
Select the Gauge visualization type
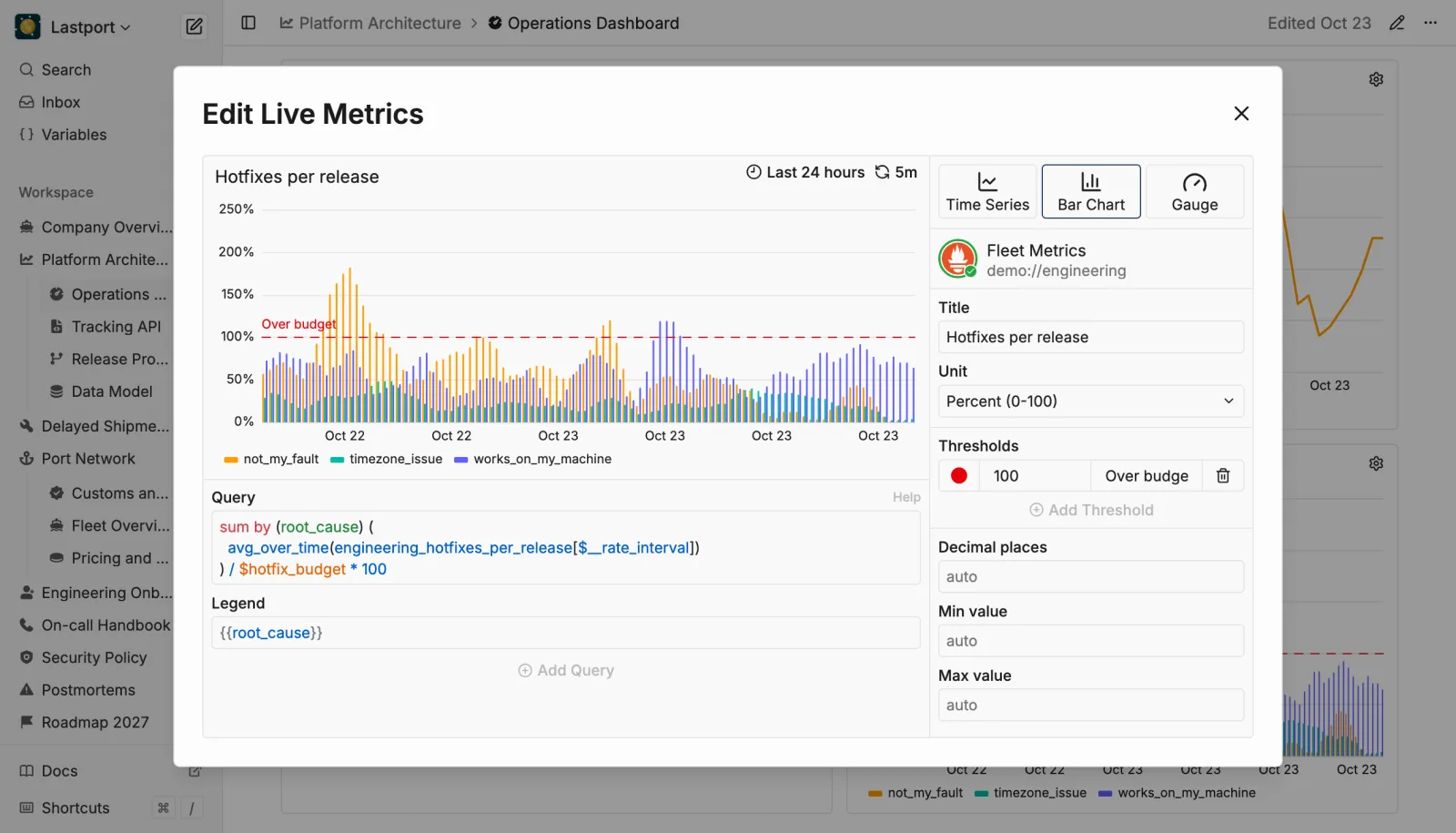pos(1195,191)
